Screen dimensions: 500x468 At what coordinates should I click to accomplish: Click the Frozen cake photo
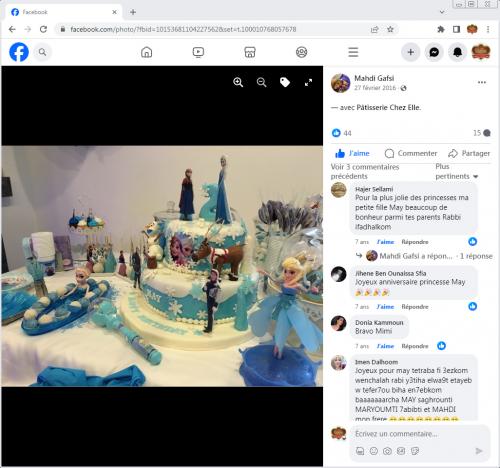[x=162, y=266]
